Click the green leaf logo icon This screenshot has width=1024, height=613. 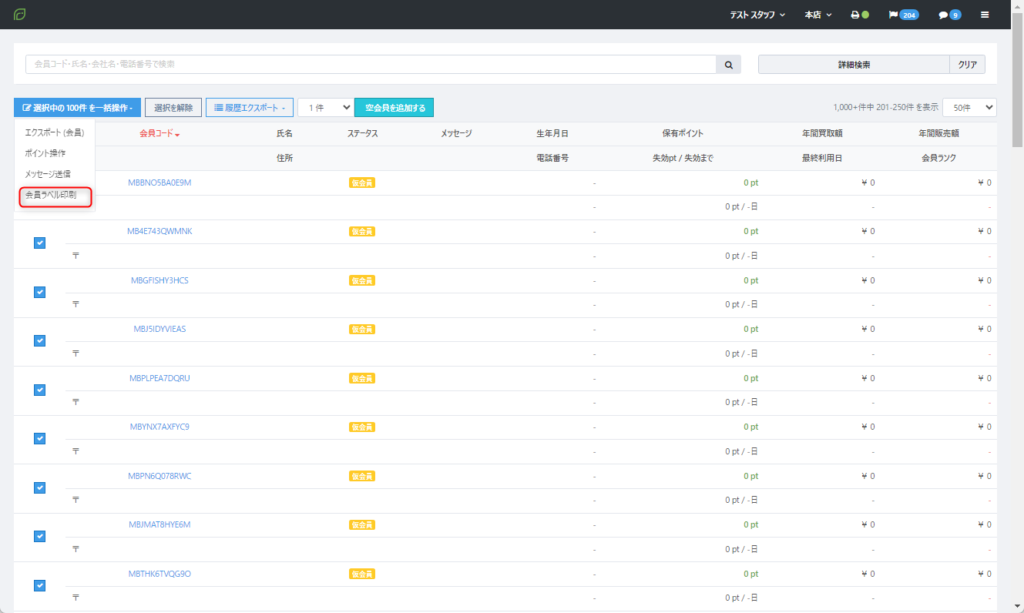tap(20, 15)
